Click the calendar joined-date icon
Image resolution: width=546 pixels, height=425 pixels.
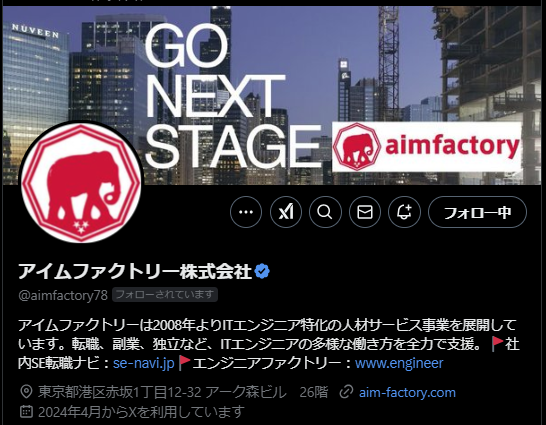point(26,411)
